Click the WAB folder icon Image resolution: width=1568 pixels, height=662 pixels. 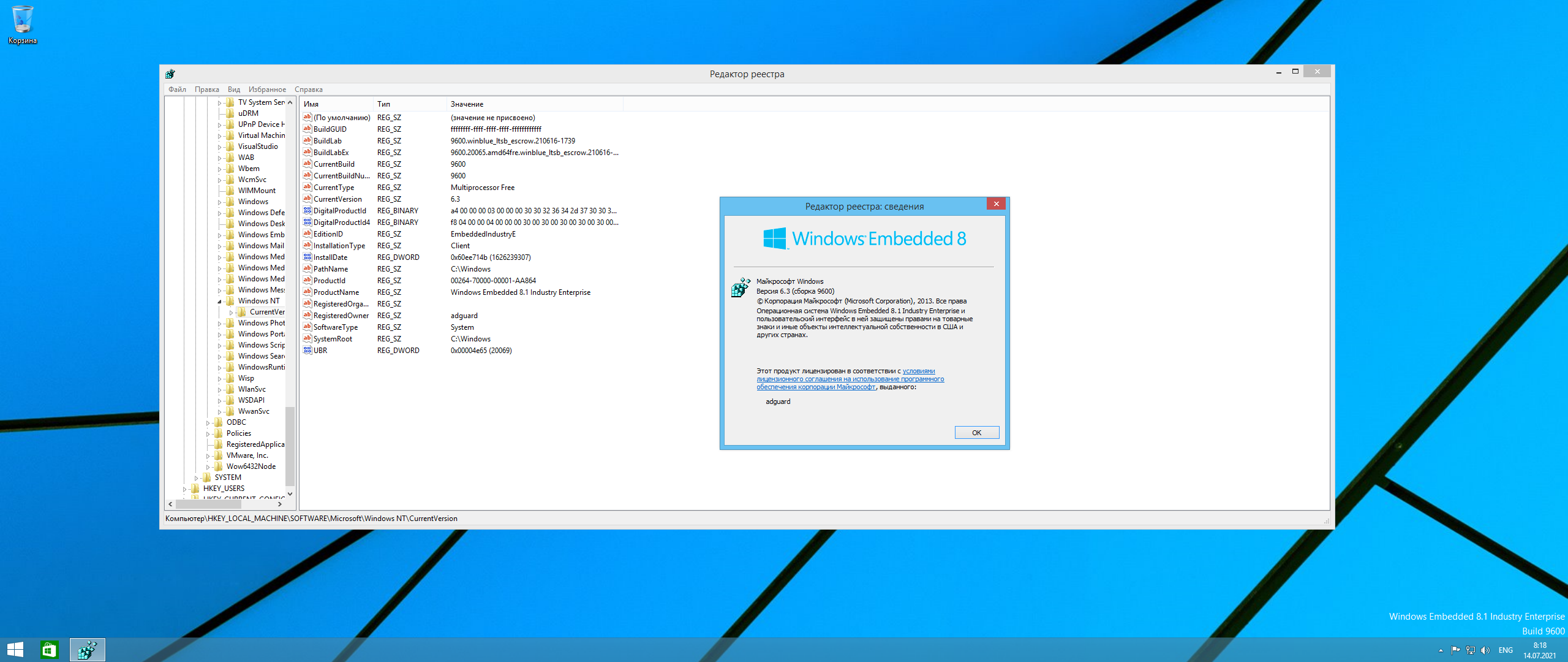(x=230, y=158)
